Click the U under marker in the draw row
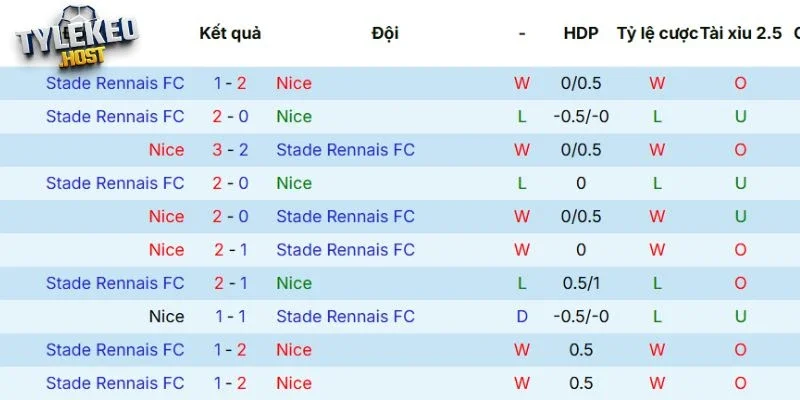800x400 pixels. pos(741,316)
